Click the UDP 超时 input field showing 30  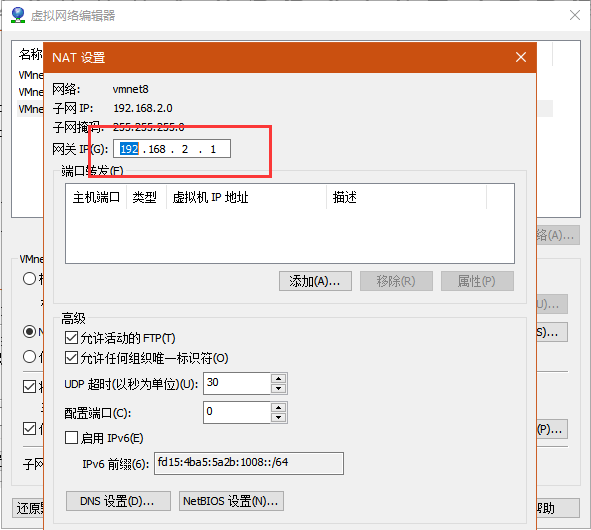click(x=237, y=383)
